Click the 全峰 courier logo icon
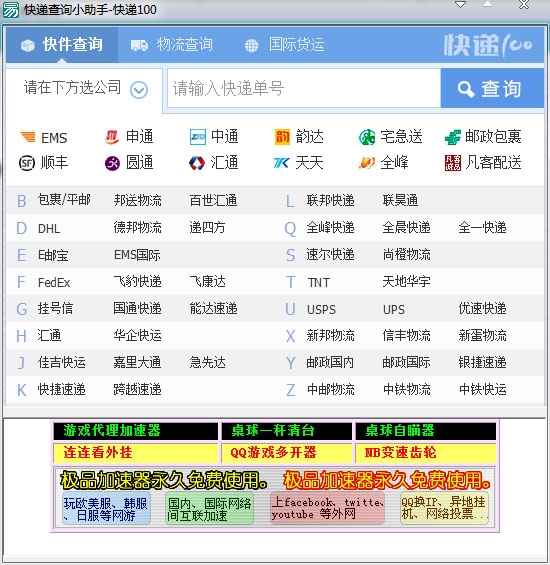Viewport: 550px width, 565px height. (367, 163)
